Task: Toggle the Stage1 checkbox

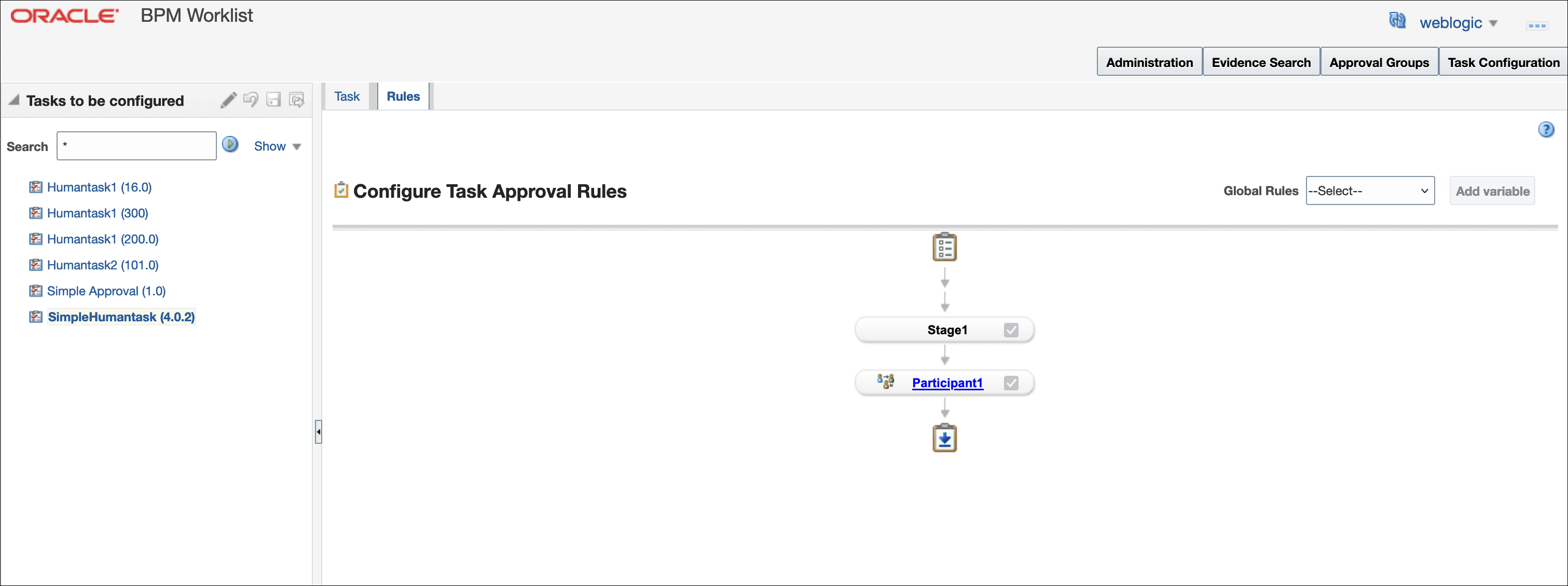Action: (1011, 330)
